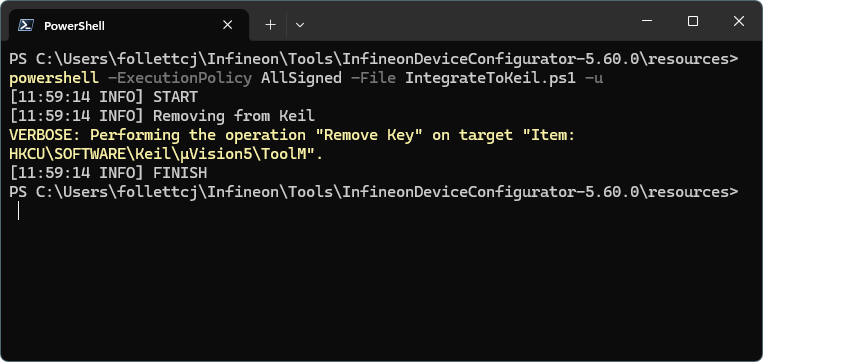Open a new tab with the plus button
The width and height of the screenshot is (850, 362).
[x=271, y=25]
